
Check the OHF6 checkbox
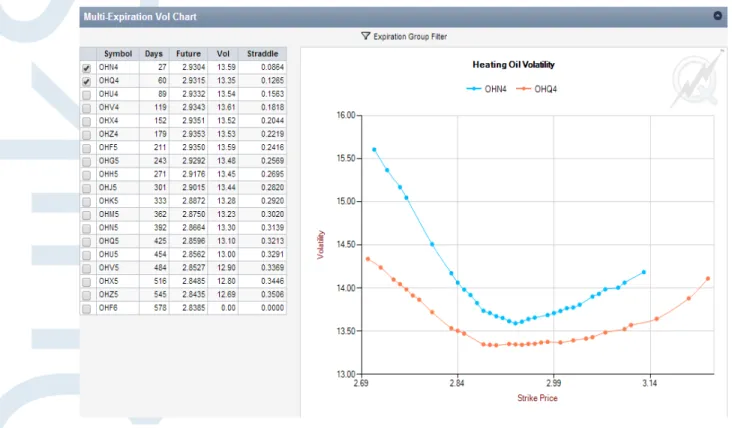pyautogui.click(x=86, y=309)
